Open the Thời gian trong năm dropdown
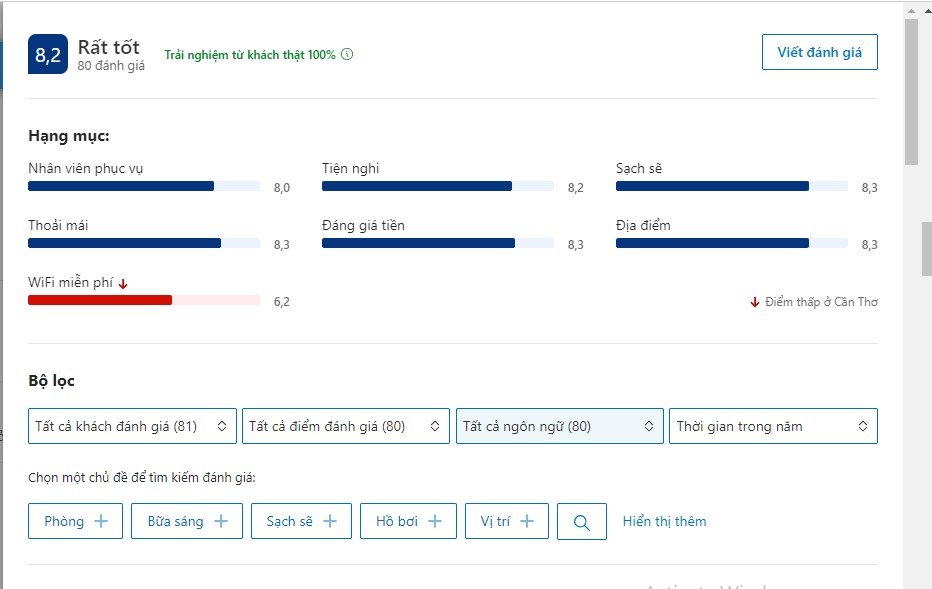This screenshot has width=932, height=589. tap(772, 426)
